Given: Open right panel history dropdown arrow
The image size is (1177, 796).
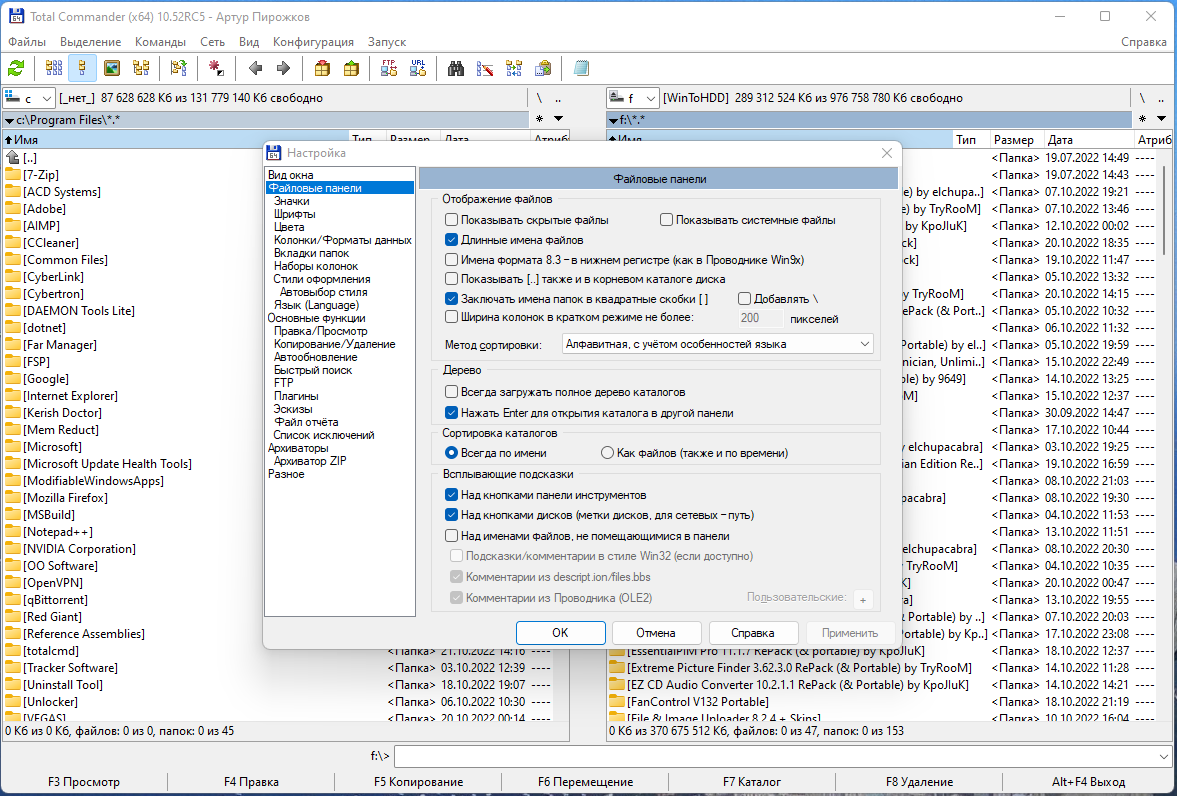Looking at the screenshot, I should (x=1161, y=119).
